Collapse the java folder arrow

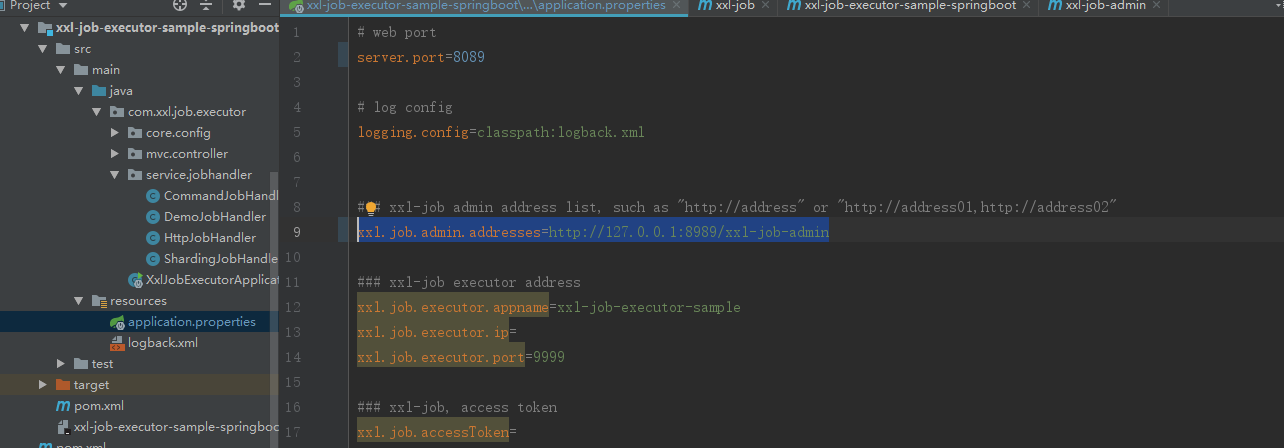coord(79,91)
